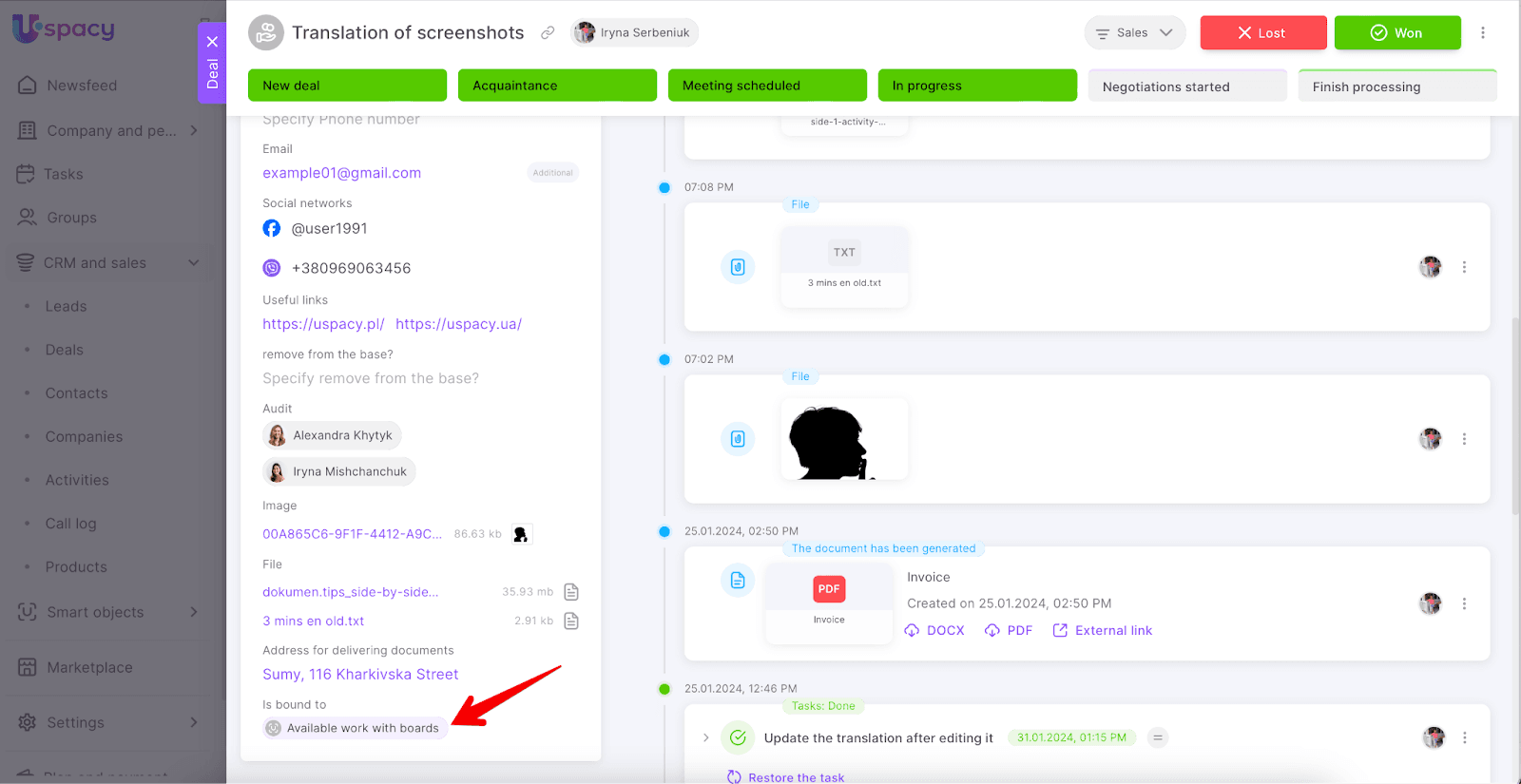Open options menu for TXT file activity
Viewport: 1521px width, 784px height.
[x=1464, y=268]
